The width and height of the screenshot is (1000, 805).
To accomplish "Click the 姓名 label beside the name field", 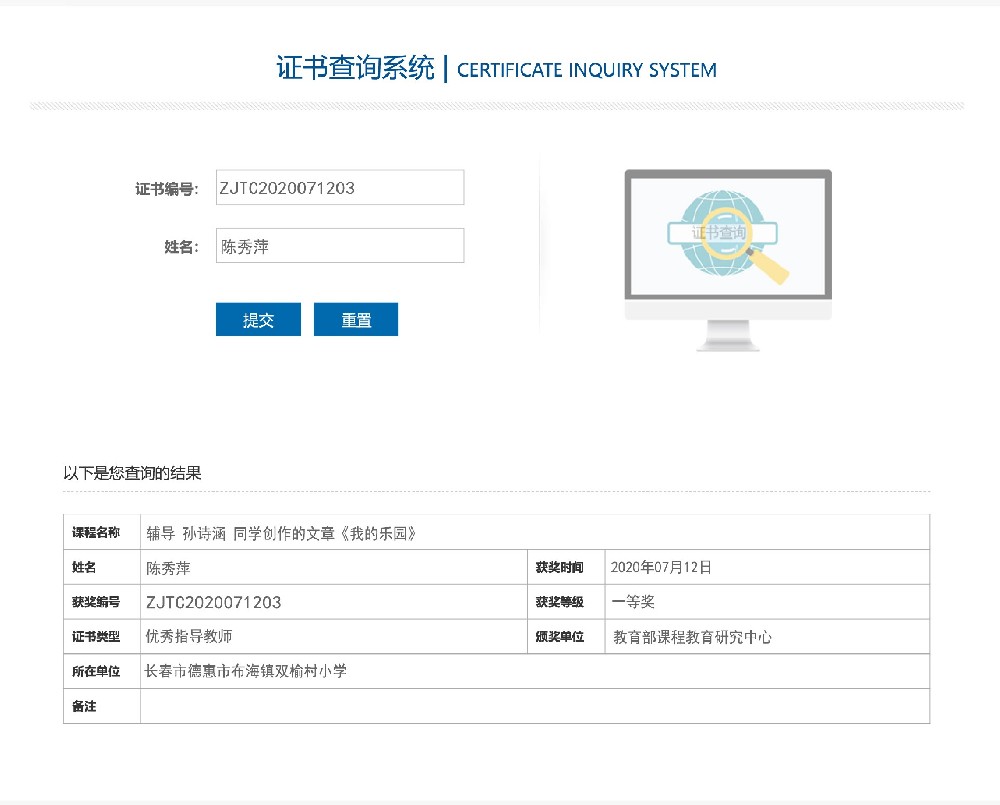I will click(182, 247).
